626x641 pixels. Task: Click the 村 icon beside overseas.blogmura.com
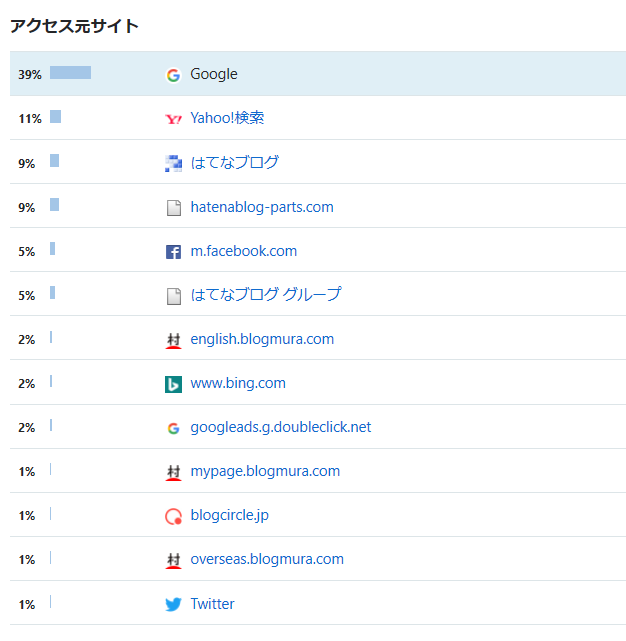coord(173,560)
